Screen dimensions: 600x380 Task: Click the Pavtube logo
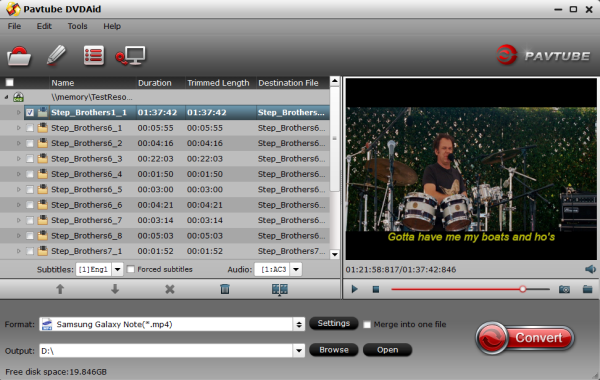[543, 55]
